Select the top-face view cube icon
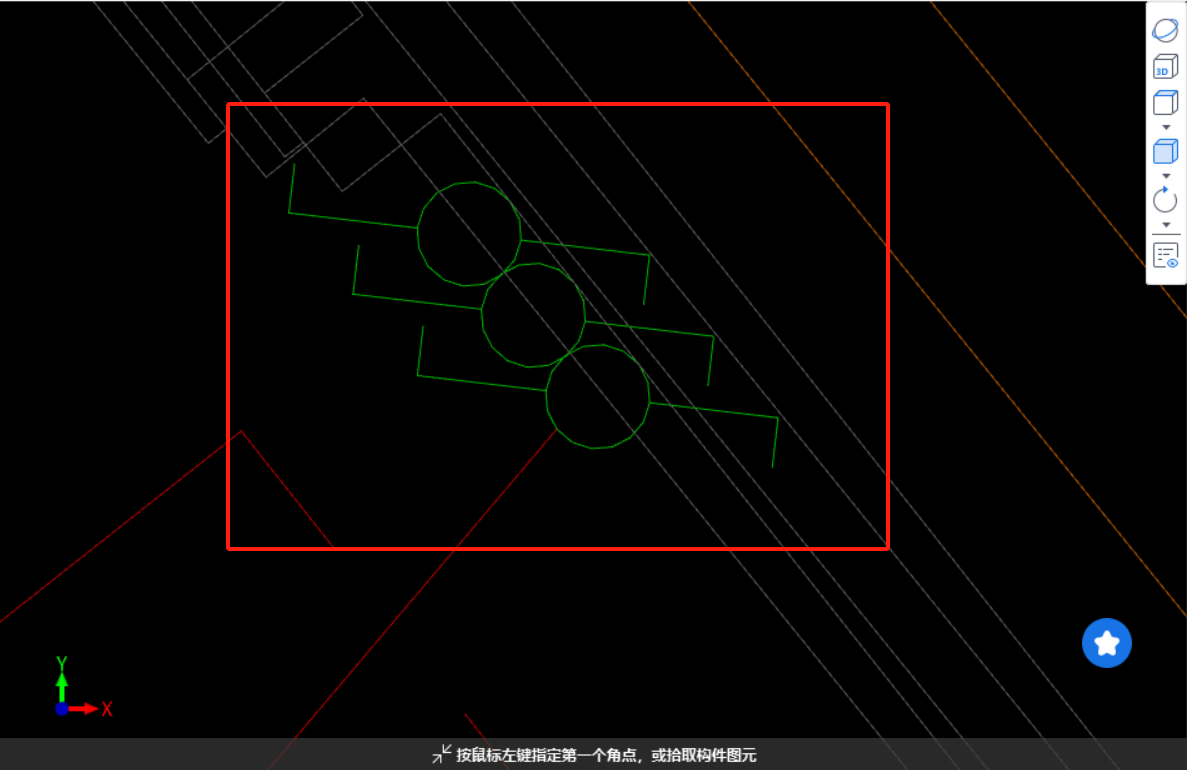 [x=1165, y=102]
